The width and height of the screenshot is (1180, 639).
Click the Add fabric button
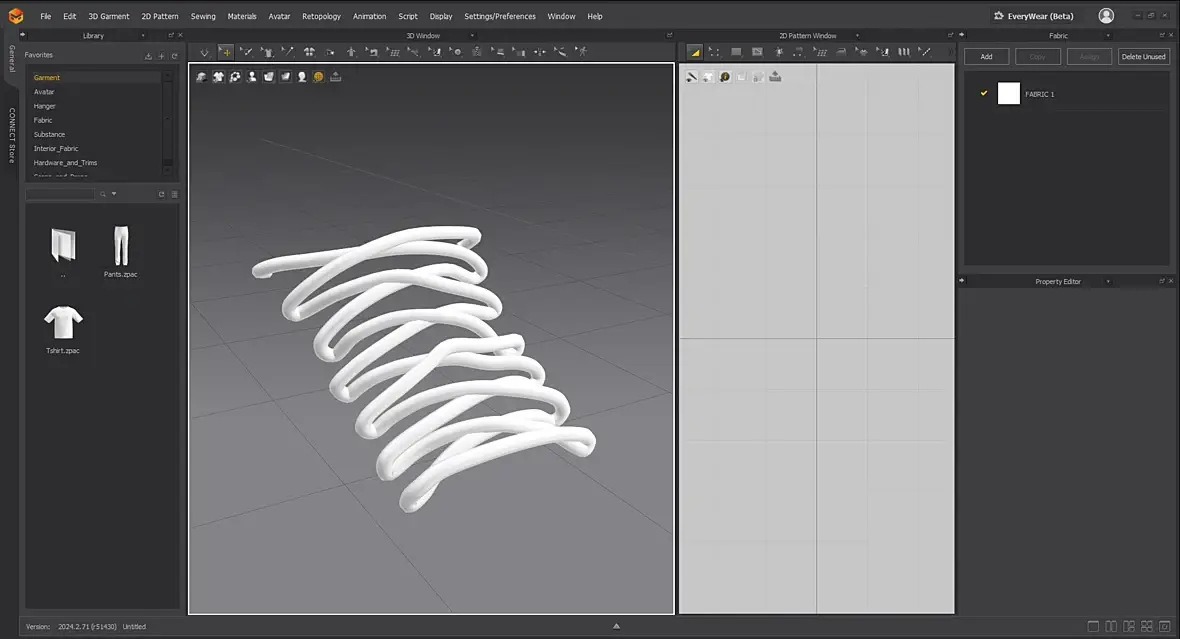click(x=986, y=56)
